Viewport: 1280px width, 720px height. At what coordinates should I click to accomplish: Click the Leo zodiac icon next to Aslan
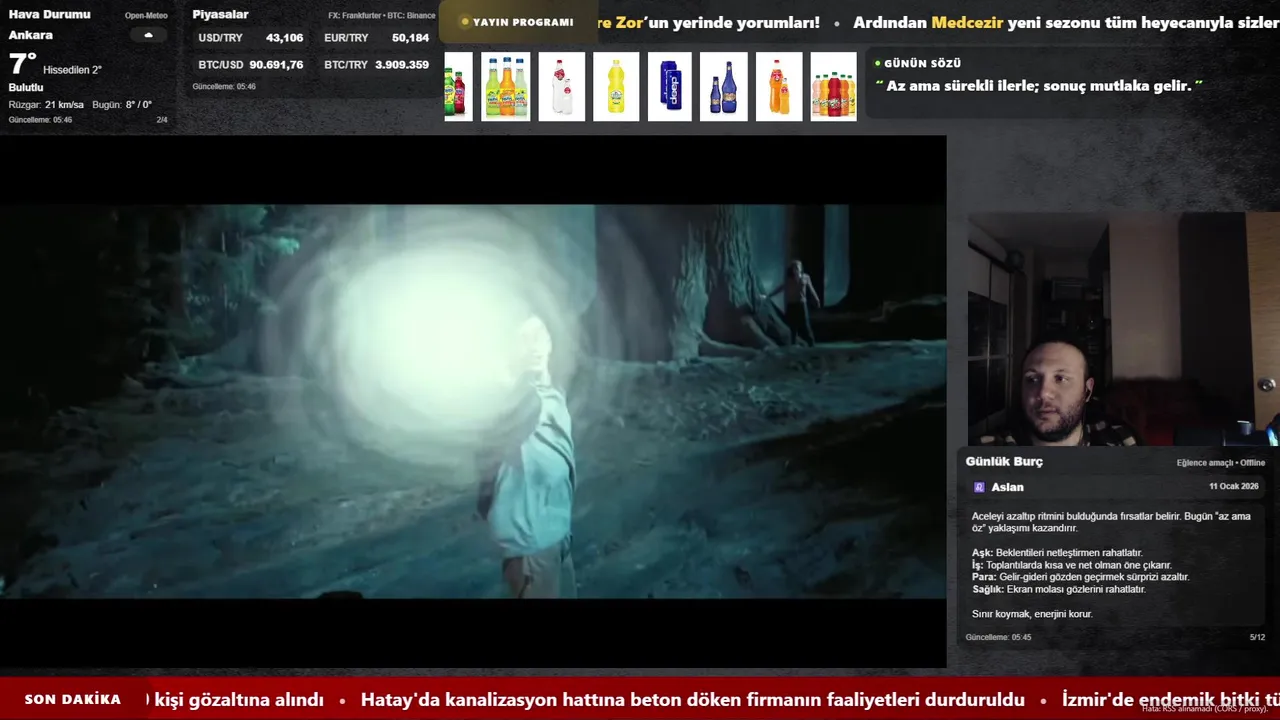[x=979, y=487]
